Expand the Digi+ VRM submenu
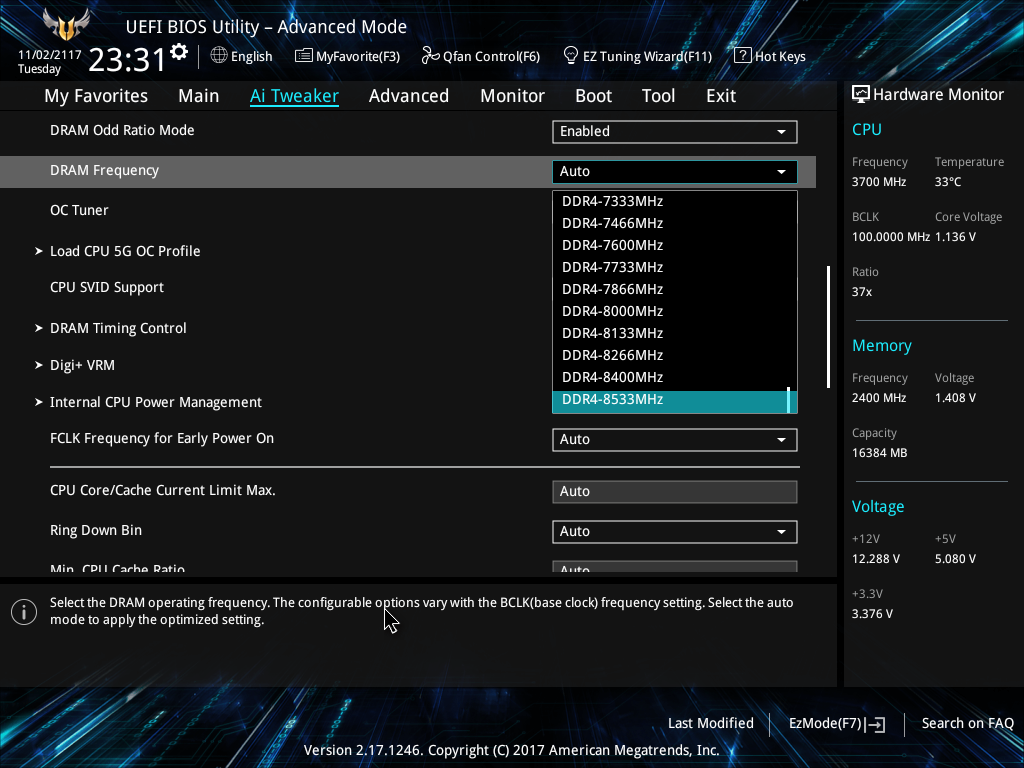1024x768 pixels. click(82, 366)
